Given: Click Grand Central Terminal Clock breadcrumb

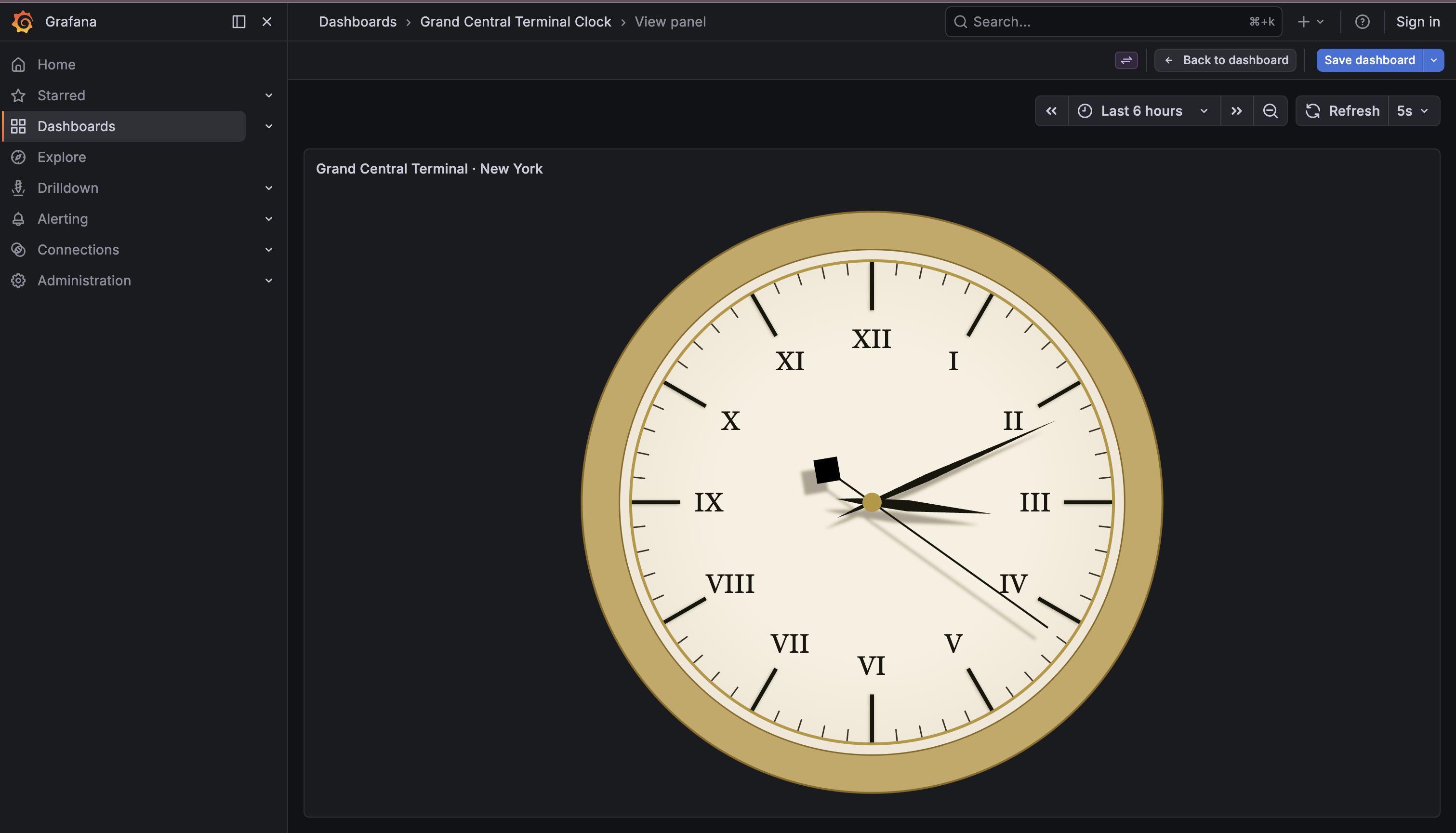Looking at the screenshot, I should tap(516, 22).
